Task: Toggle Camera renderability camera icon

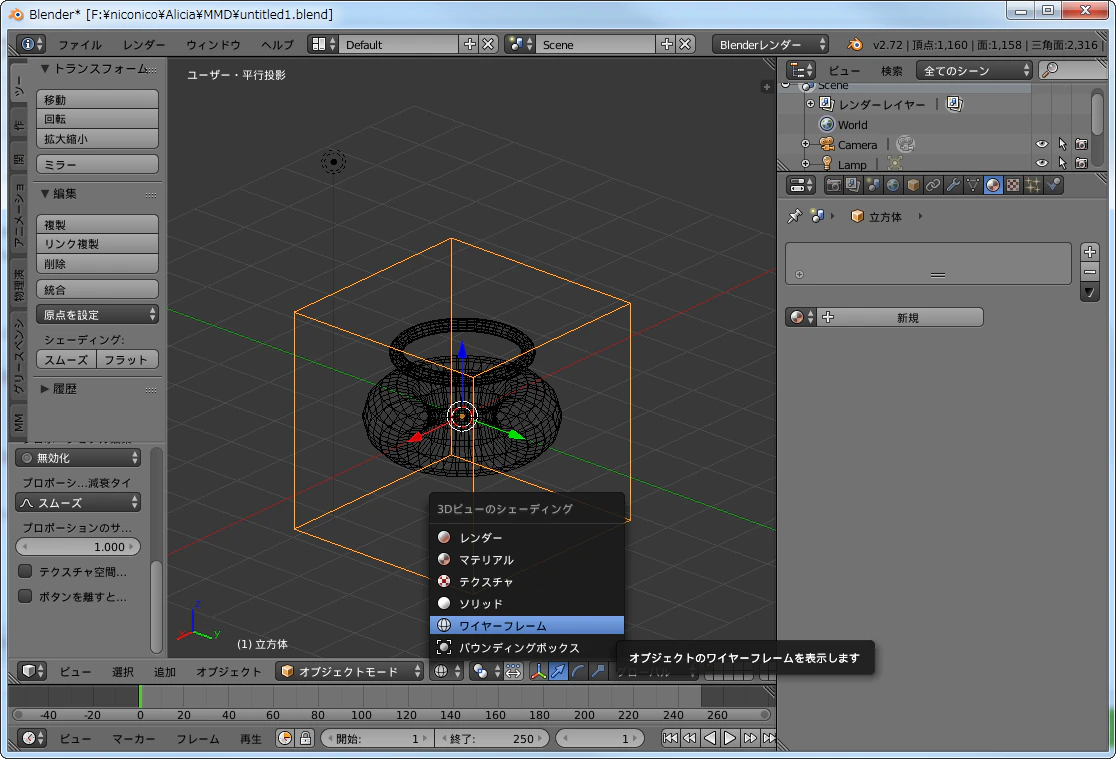Action: tap(1081, 145)
